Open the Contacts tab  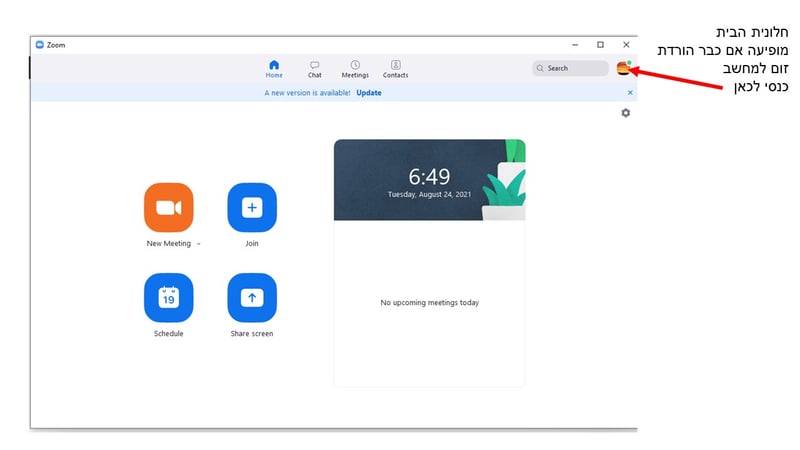coord(395,69)
